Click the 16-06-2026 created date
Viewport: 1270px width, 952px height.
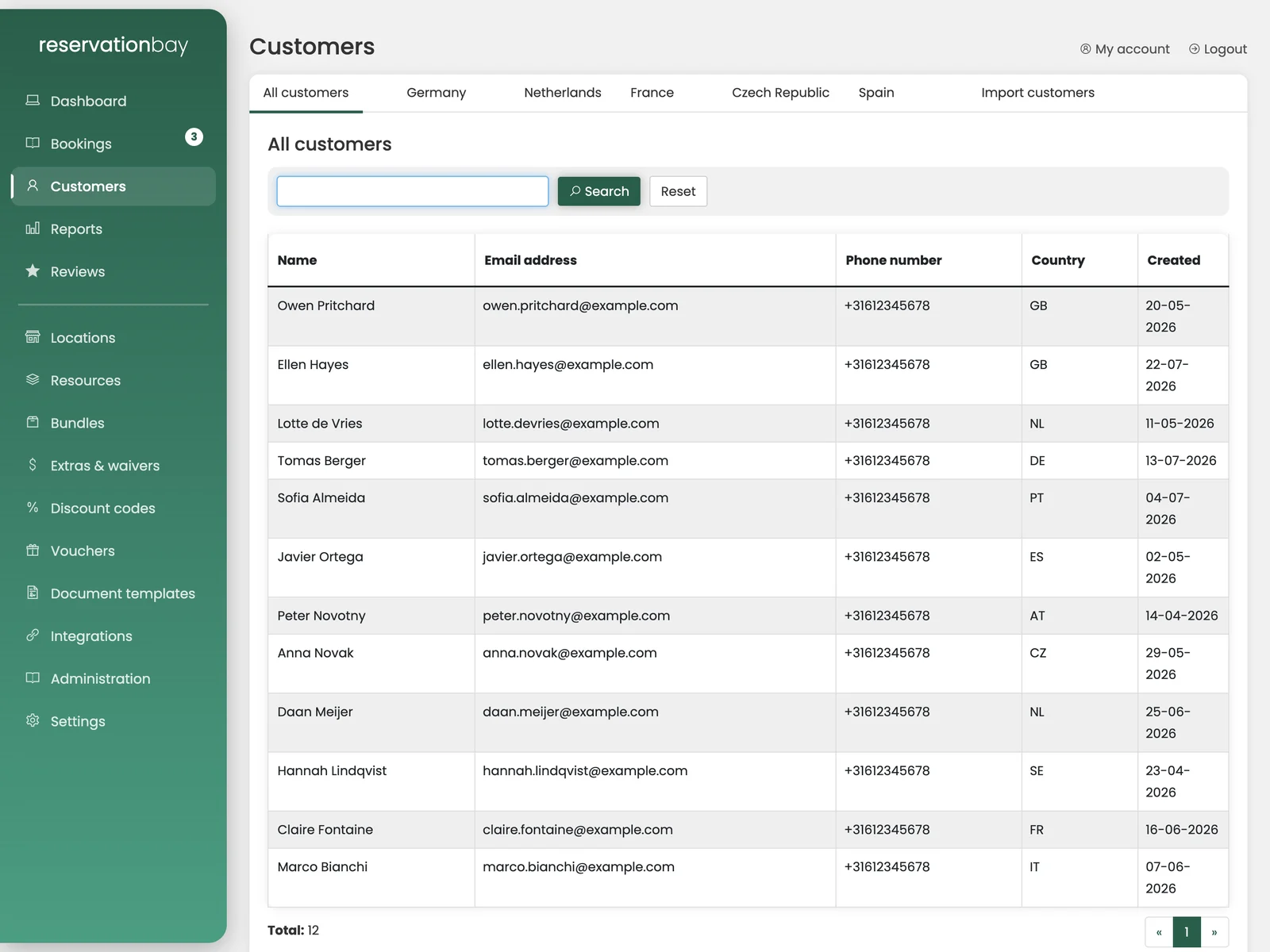click(x=1181, y=830)
